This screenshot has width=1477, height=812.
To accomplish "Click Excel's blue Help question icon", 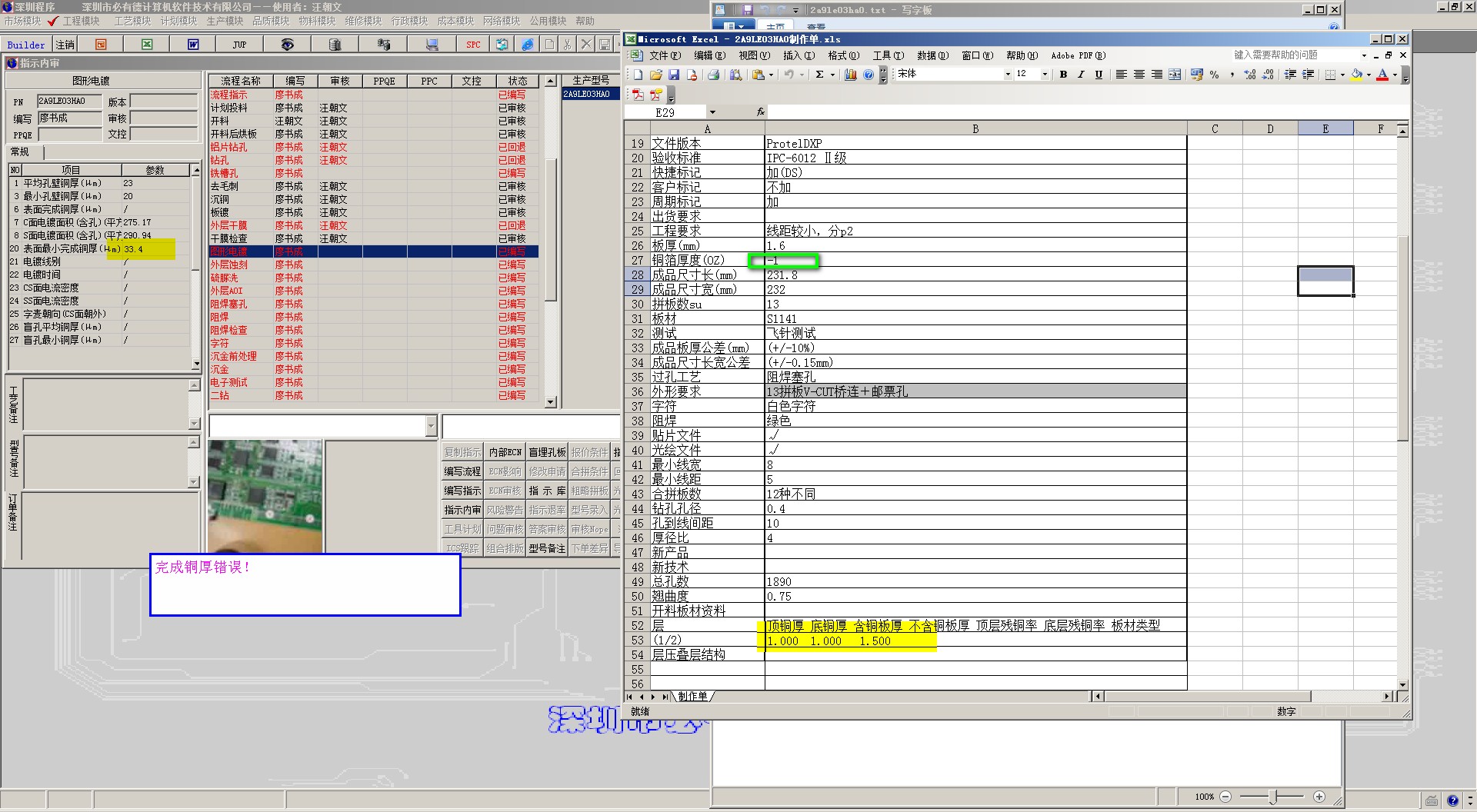I will (869, 75).
